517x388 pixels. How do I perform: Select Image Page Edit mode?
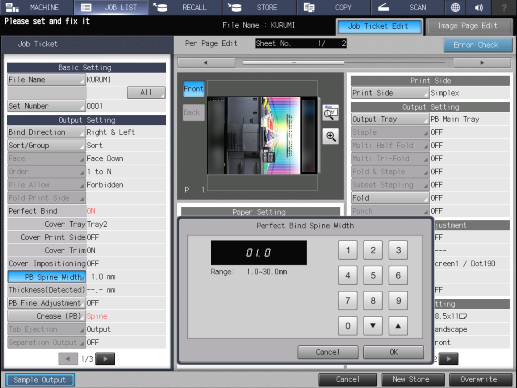469,26
